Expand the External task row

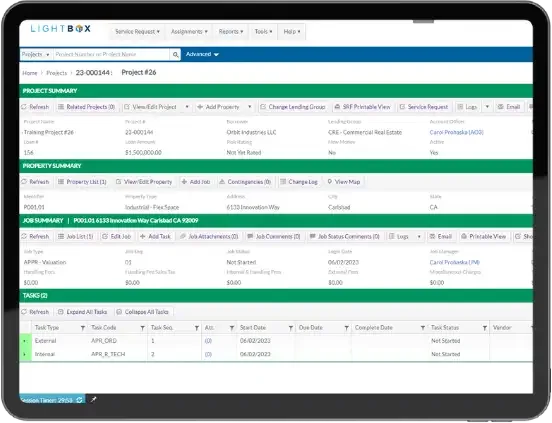[x=25, y=341]
